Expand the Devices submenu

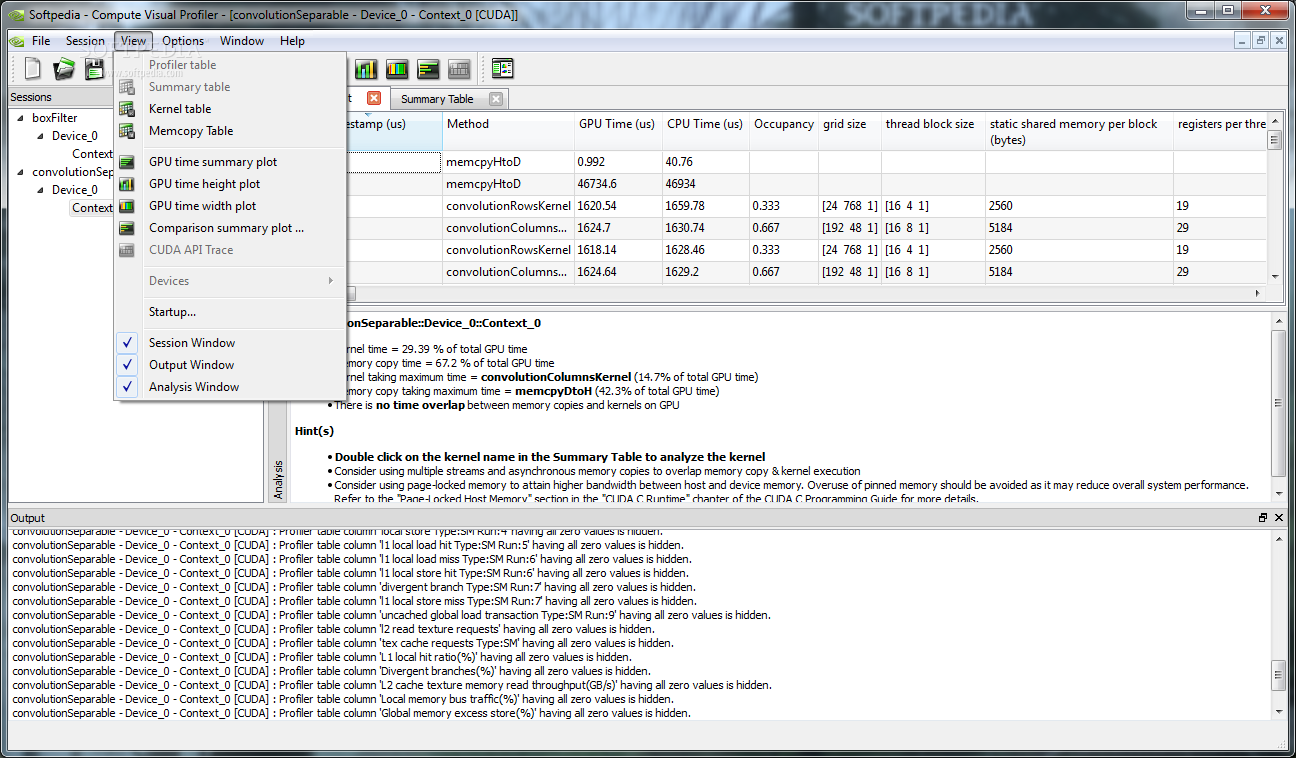coord(231,281)
